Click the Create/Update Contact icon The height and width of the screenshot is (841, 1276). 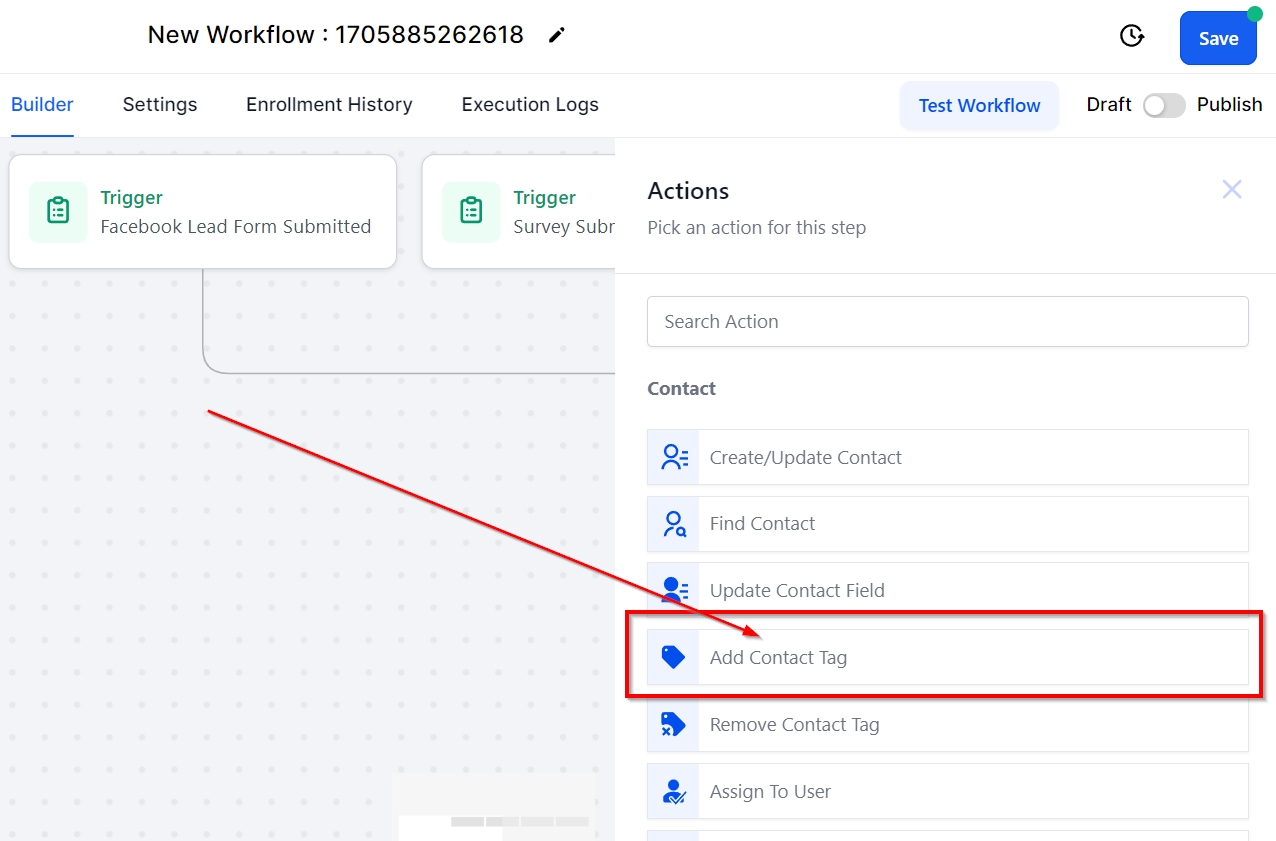tap(674, 458)
